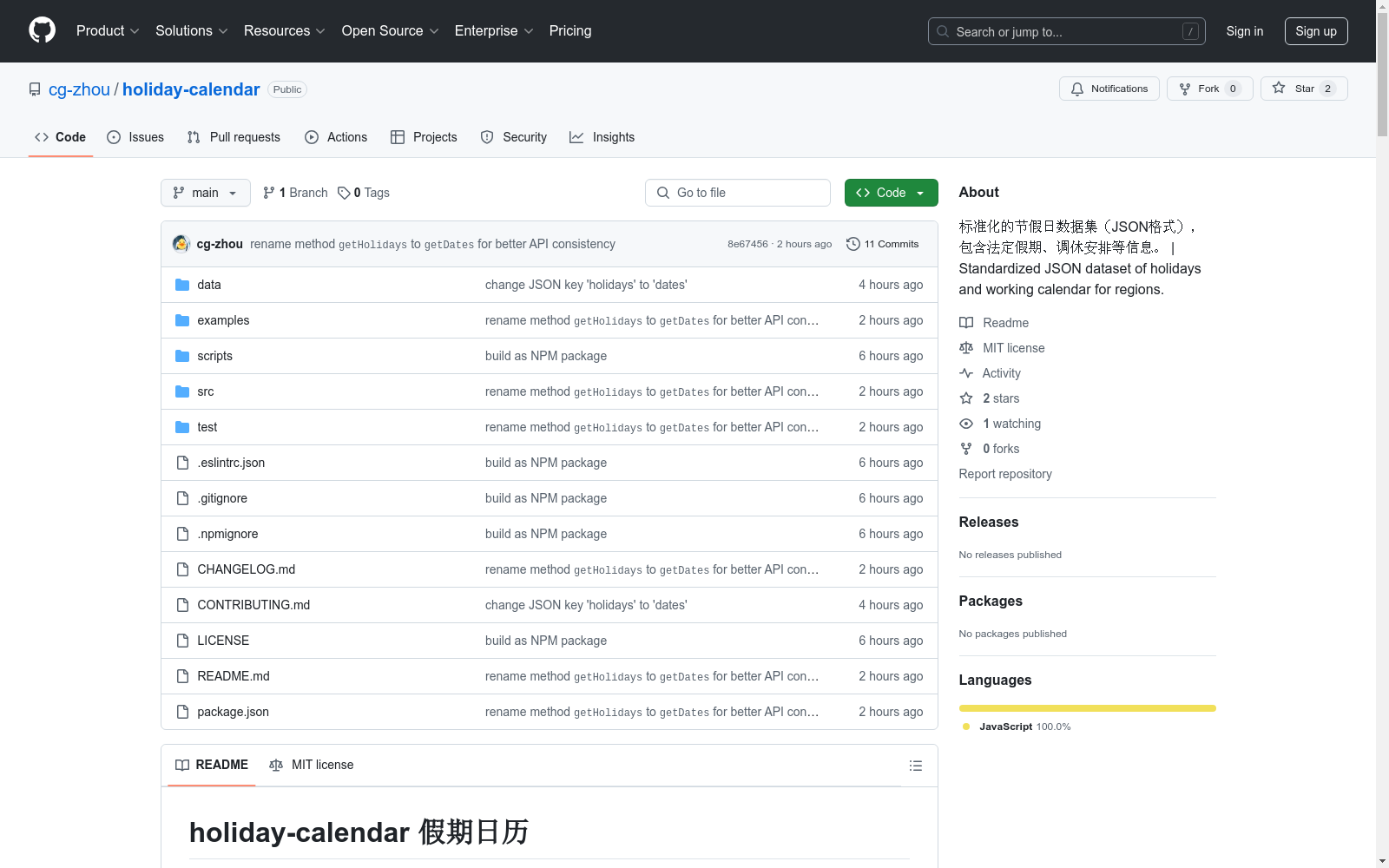Open holiday-calendar repository link
The width and height of the screenshot is (1389, 868).
[x=191, y=89]
